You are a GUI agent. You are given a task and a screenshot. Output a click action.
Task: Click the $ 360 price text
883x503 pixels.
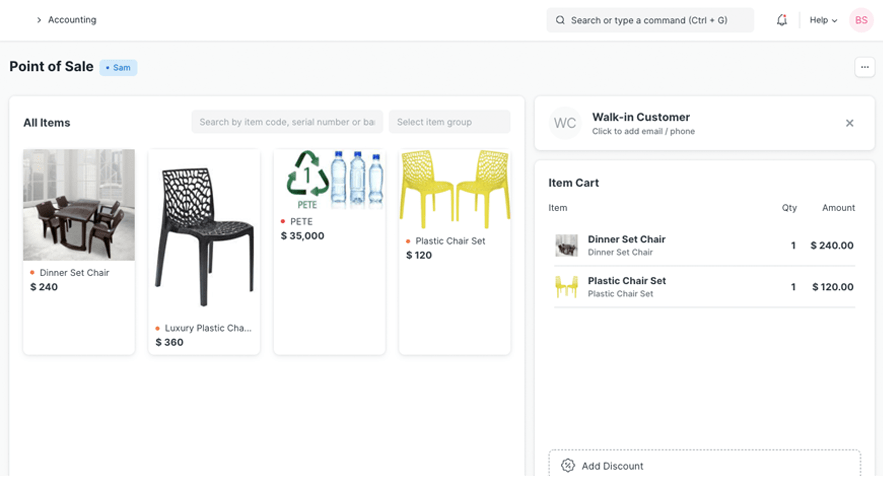170,342
